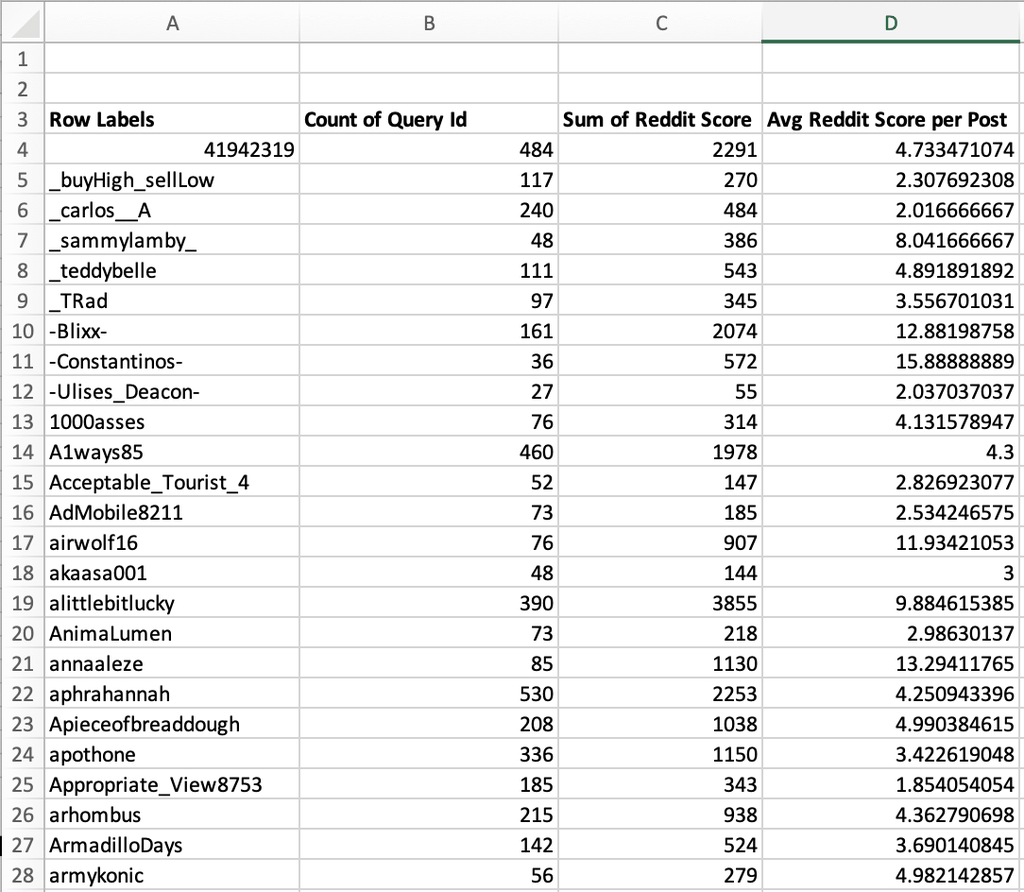Click the select-all corner triangle
The height and width of the screenshot is (892, 1024).
(22, 22)
